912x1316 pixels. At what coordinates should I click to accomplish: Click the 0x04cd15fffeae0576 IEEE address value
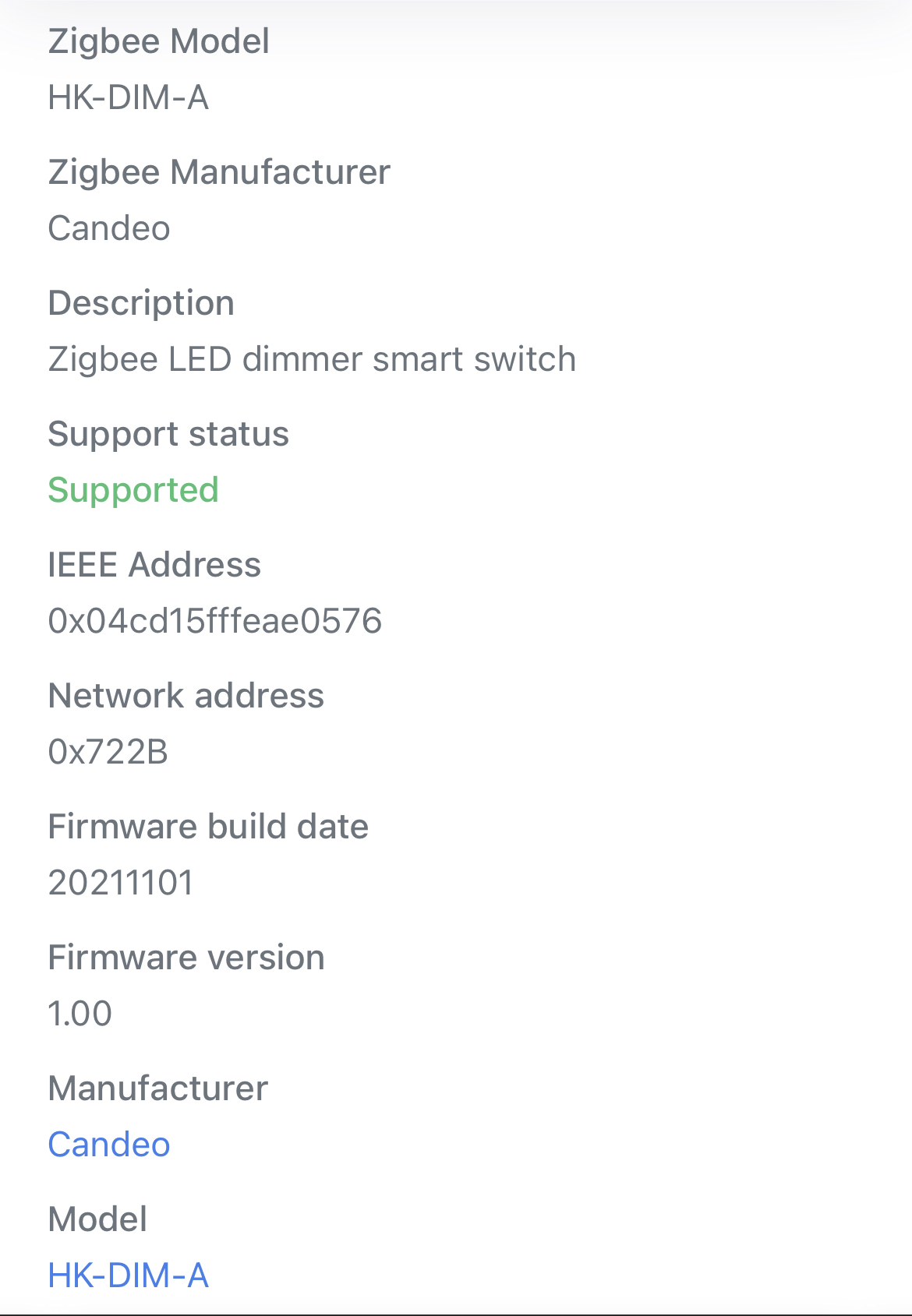(x=215, y=620)
